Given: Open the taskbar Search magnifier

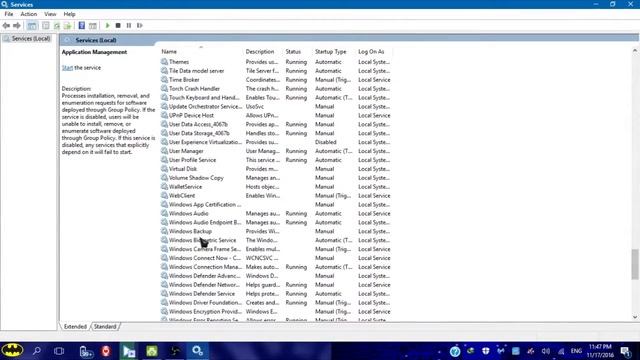Looking at the screenshot, I should coord(37,351).
